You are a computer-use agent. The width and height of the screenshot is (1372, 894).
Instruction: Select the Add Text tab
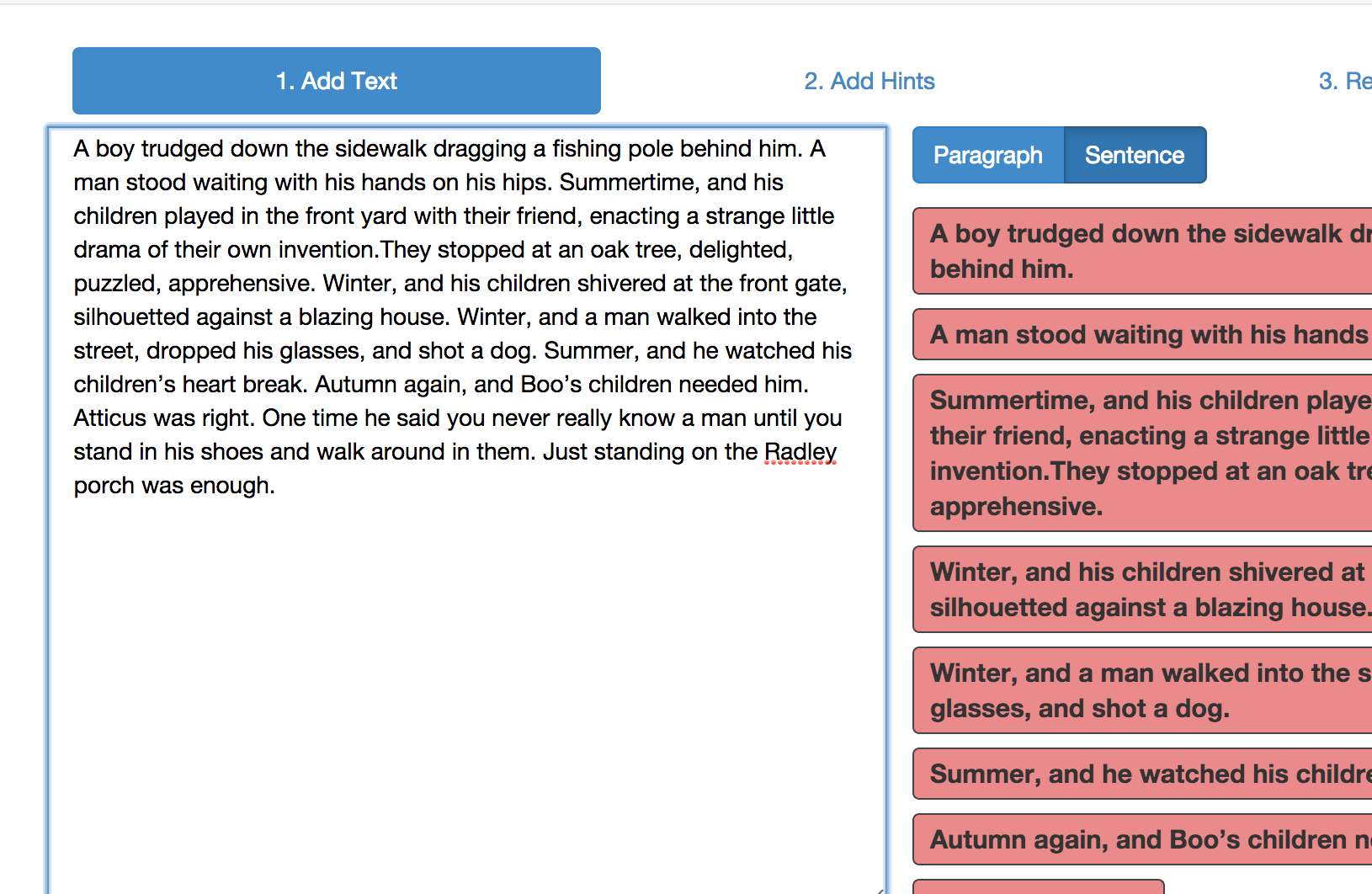(336, 81)
